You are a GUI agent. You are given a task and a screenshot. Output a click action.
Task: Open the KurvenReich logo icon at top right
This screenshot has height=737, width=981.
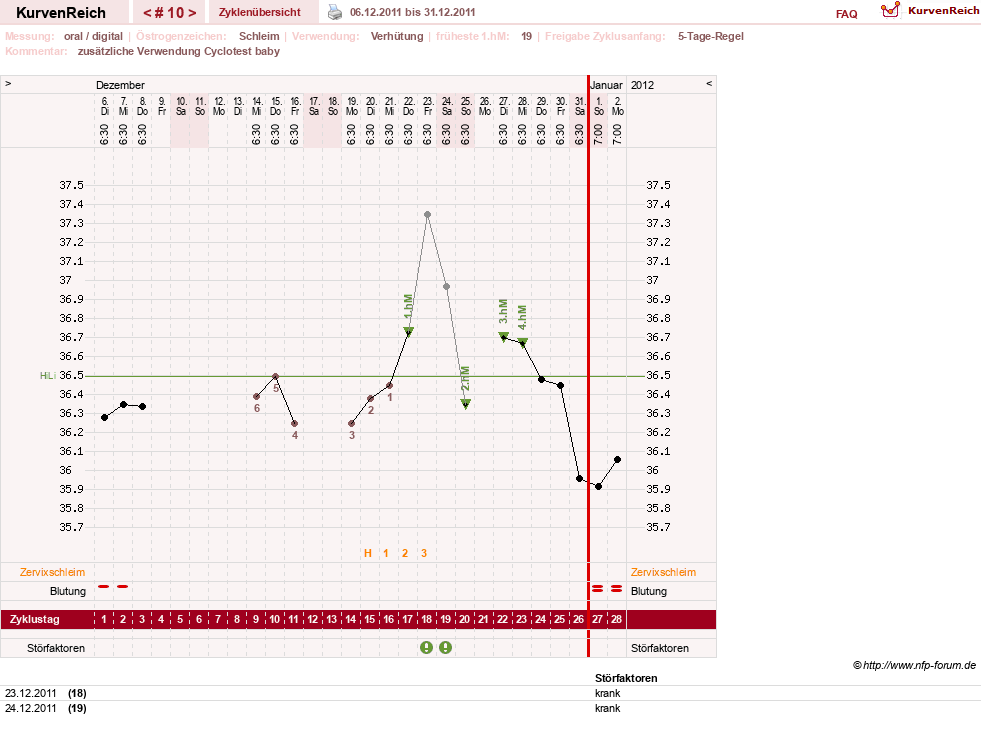890,10
